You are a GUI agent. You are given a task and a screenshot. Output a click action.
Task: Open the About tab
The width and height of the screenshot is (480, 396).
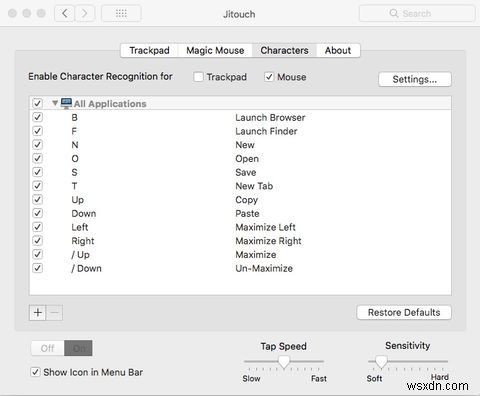[x=338, y=50]
